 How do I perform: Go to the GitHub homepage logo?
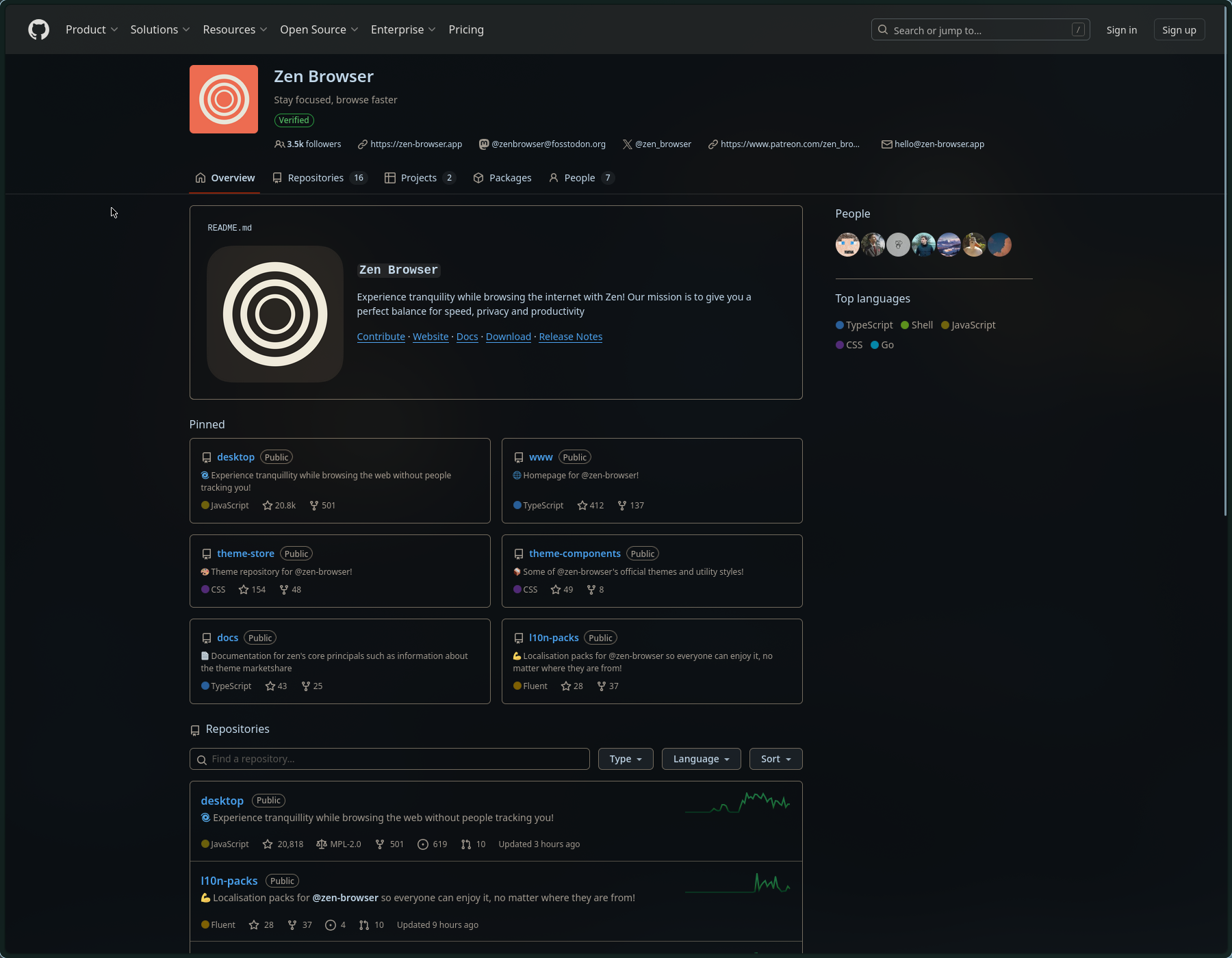coord(38,29)
